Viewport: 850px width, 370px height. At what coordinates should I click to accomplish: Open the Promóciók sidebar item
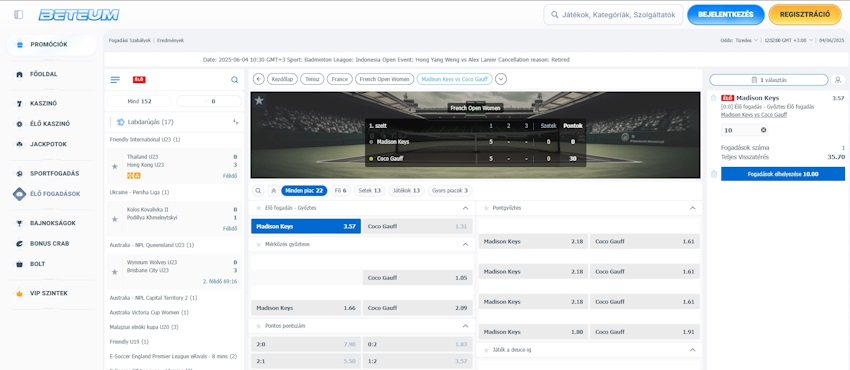click(51, 44)
